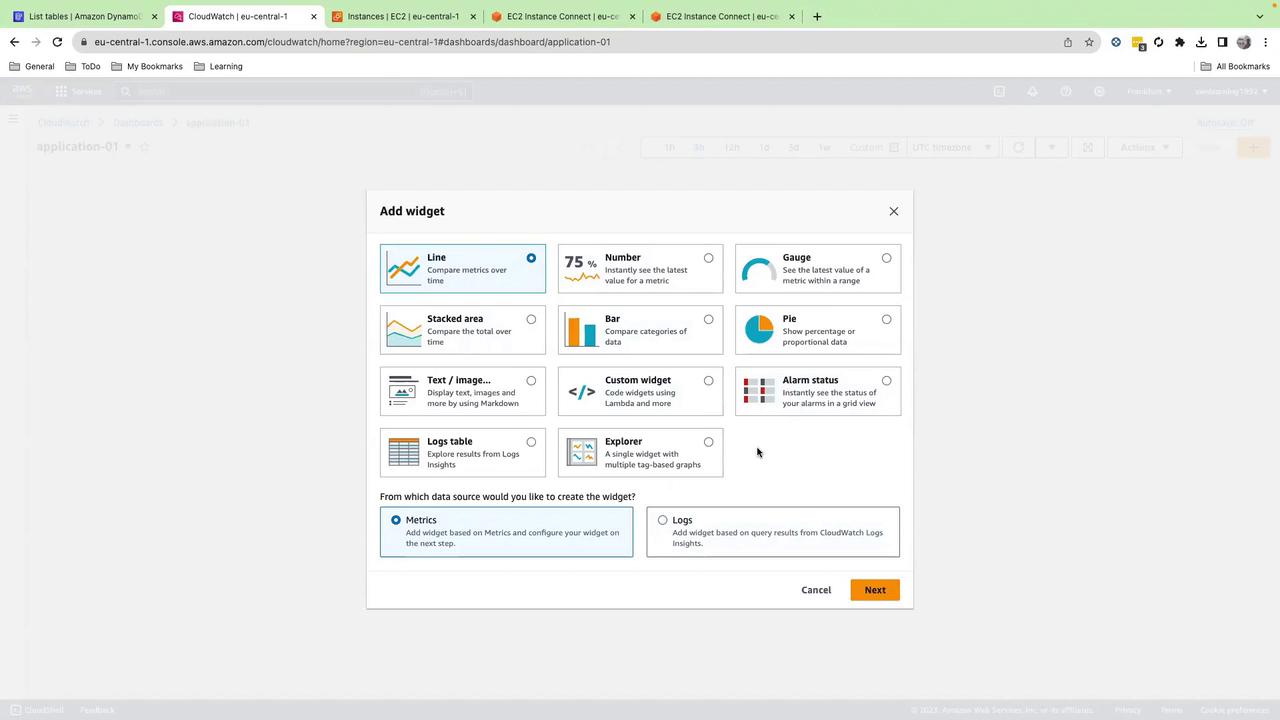Open the blue circular browser extension

coord(1116,42)
